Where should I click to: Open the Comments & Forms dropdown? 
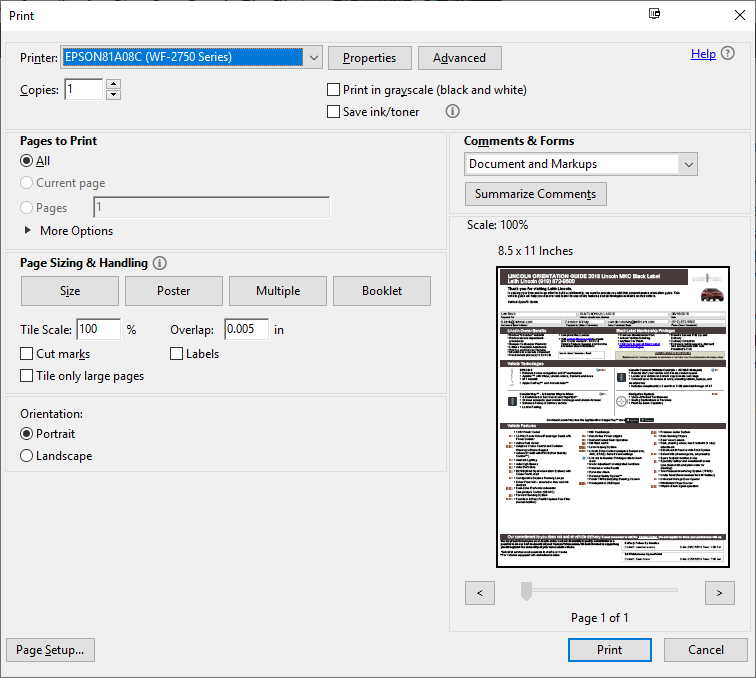(x=687, y=164)
